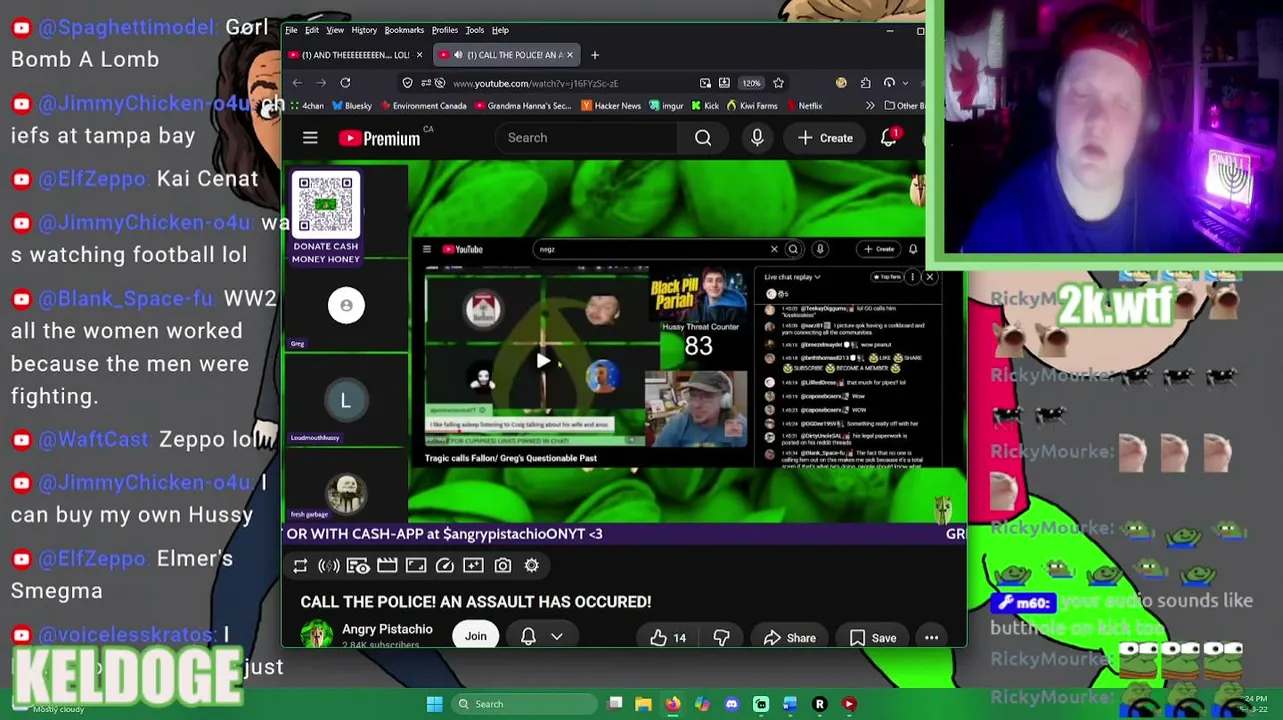Expand the notification bell dropdown chevron

coord(557,637)
